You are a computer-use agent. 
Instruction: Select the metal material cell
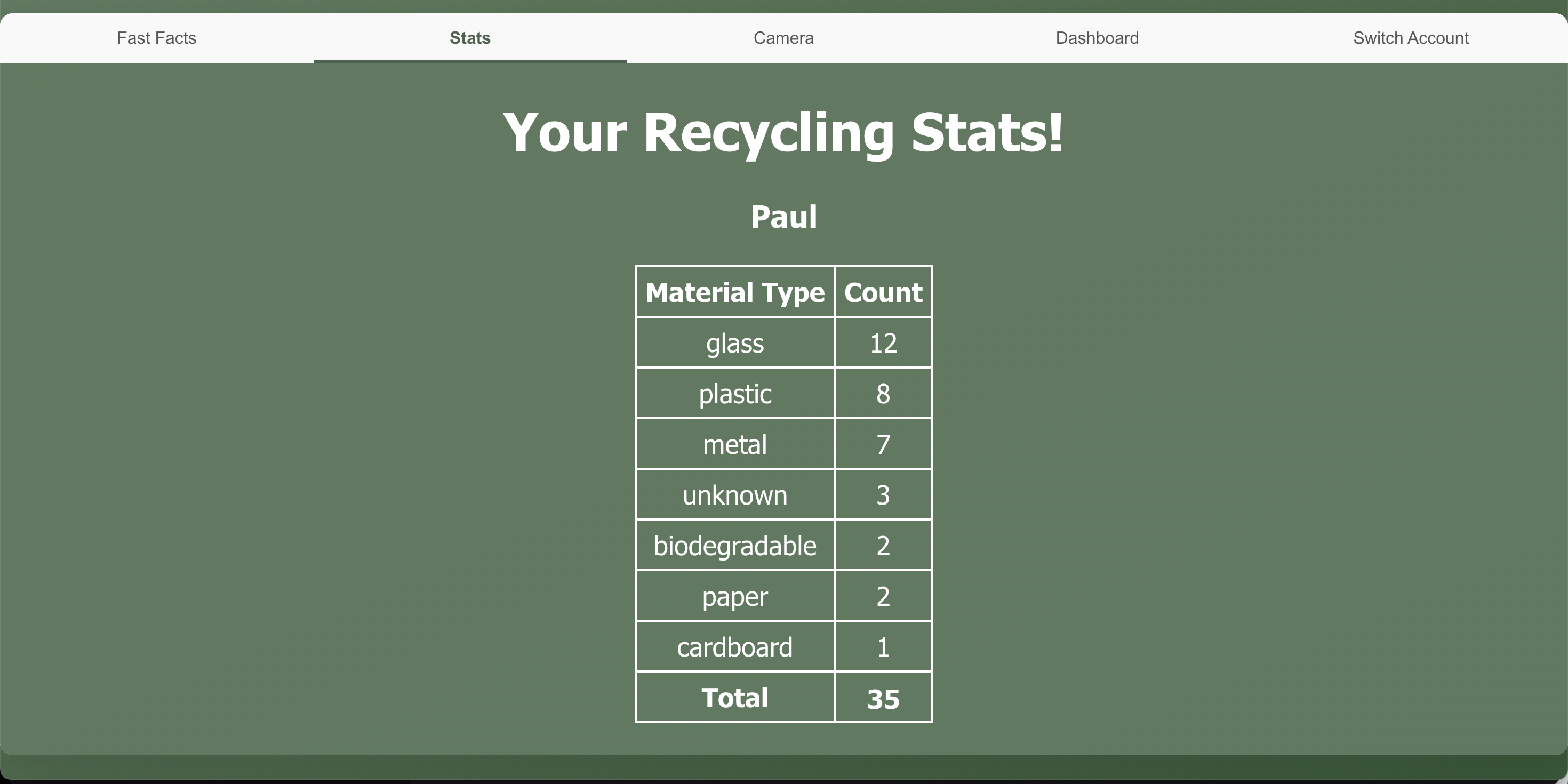(x=735, y=444)
